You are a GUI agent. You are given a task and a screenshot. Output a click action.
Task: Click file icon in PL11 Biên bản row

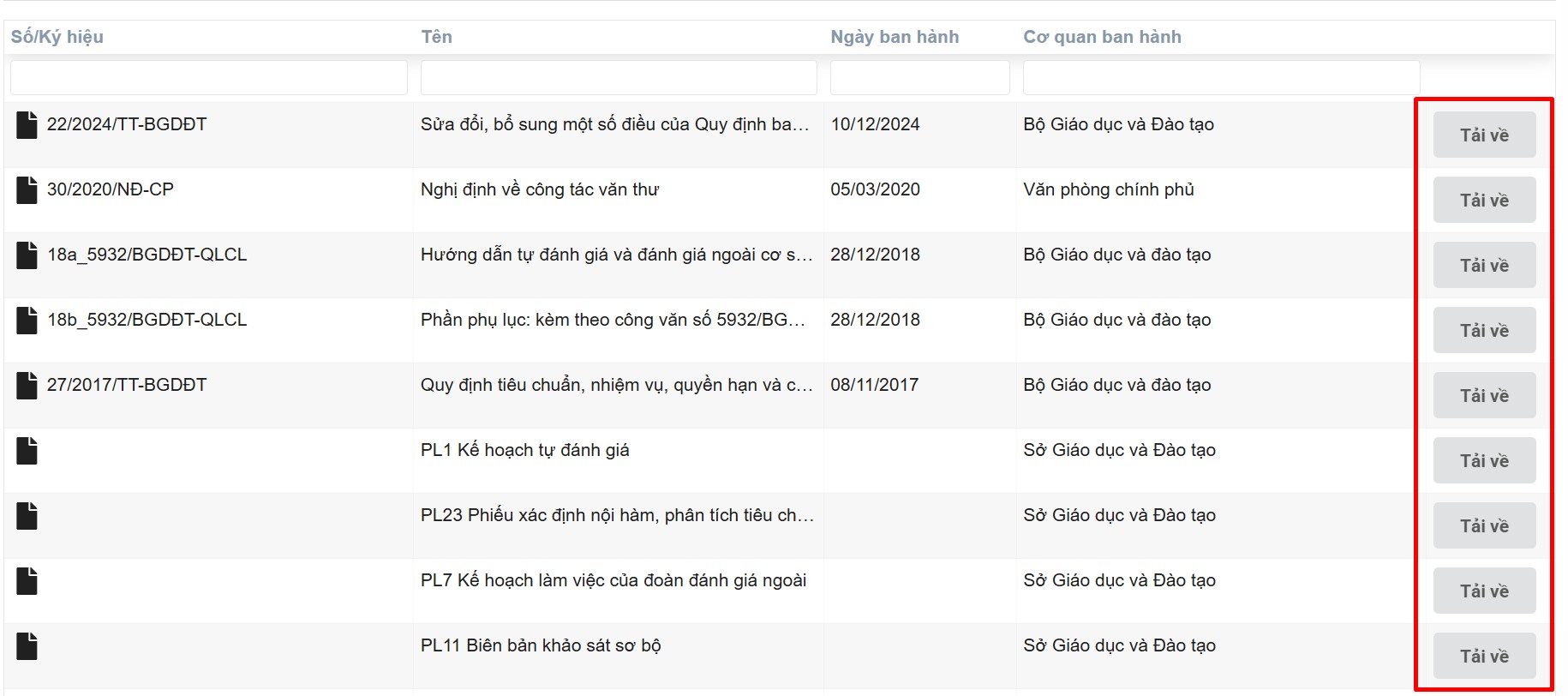pyautogui.click(x=27, y=646)
